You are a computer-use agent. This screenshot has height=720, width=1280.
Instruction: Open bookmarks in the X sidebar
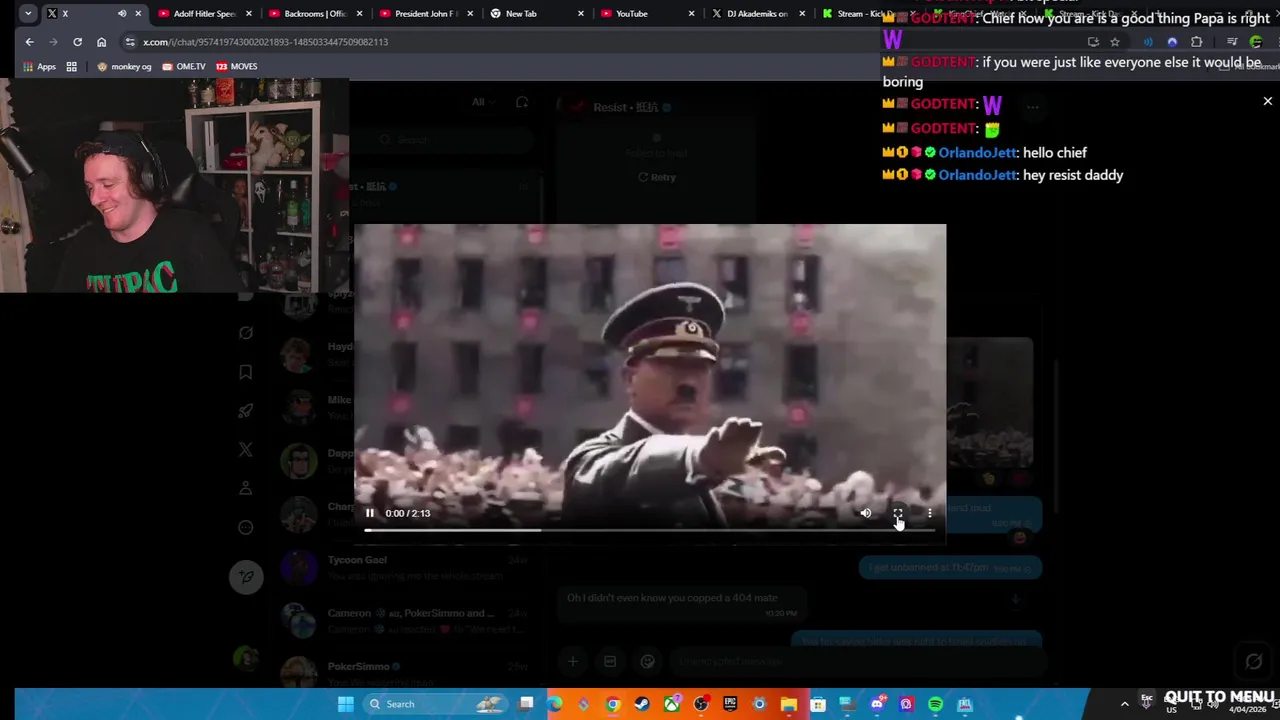click(246, 372)
